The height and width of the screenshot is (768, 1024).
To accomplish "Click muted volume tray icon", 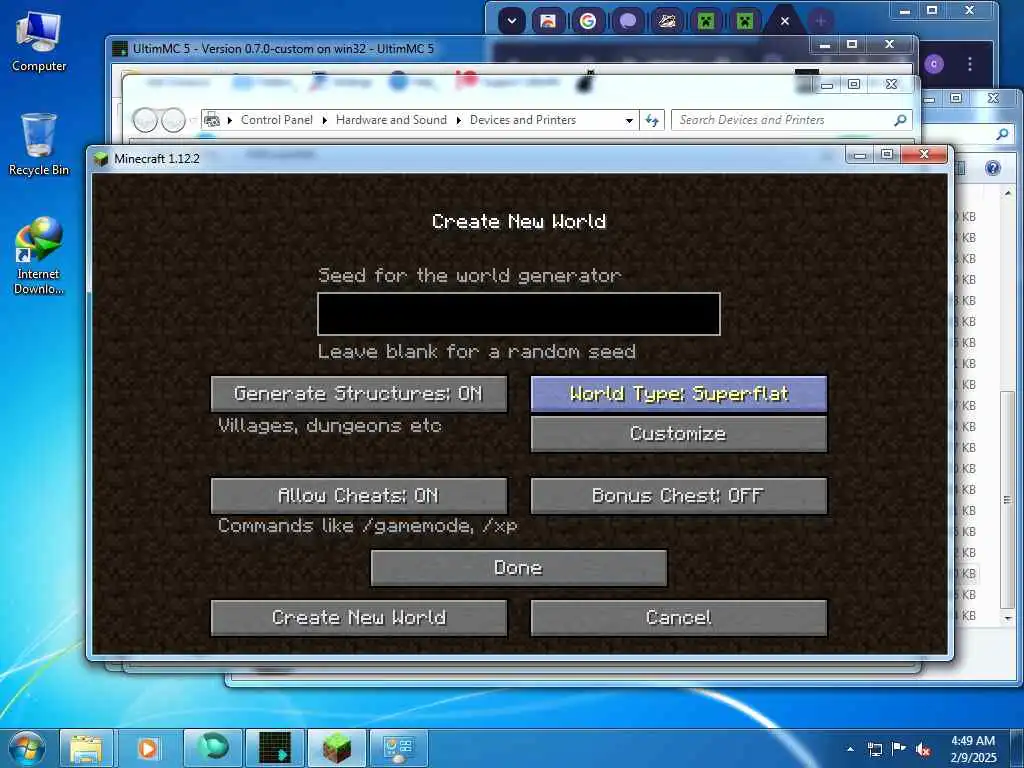I will (923, 749).
